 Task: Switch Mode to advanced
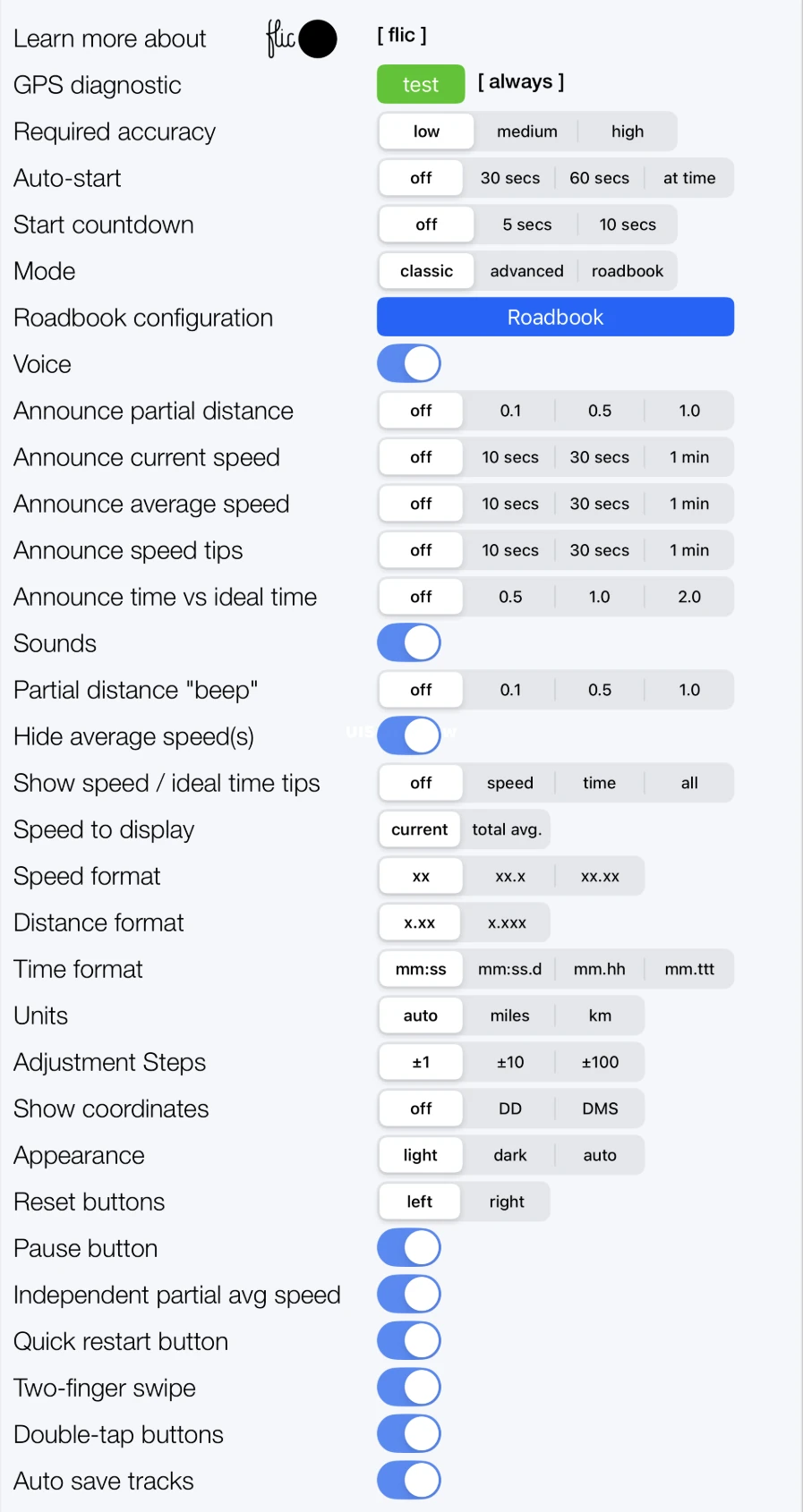coord(526,270)
